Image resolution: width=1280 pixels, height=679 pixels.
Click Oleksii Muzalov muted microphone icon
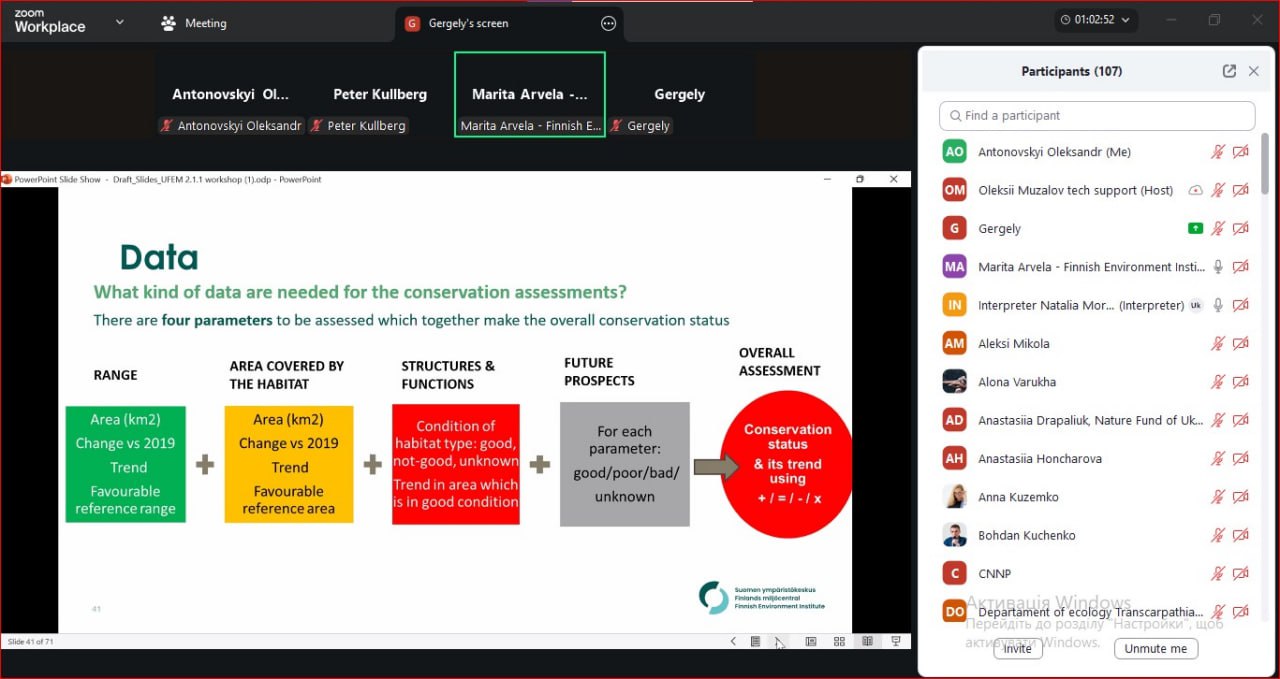pos(1218,190)
